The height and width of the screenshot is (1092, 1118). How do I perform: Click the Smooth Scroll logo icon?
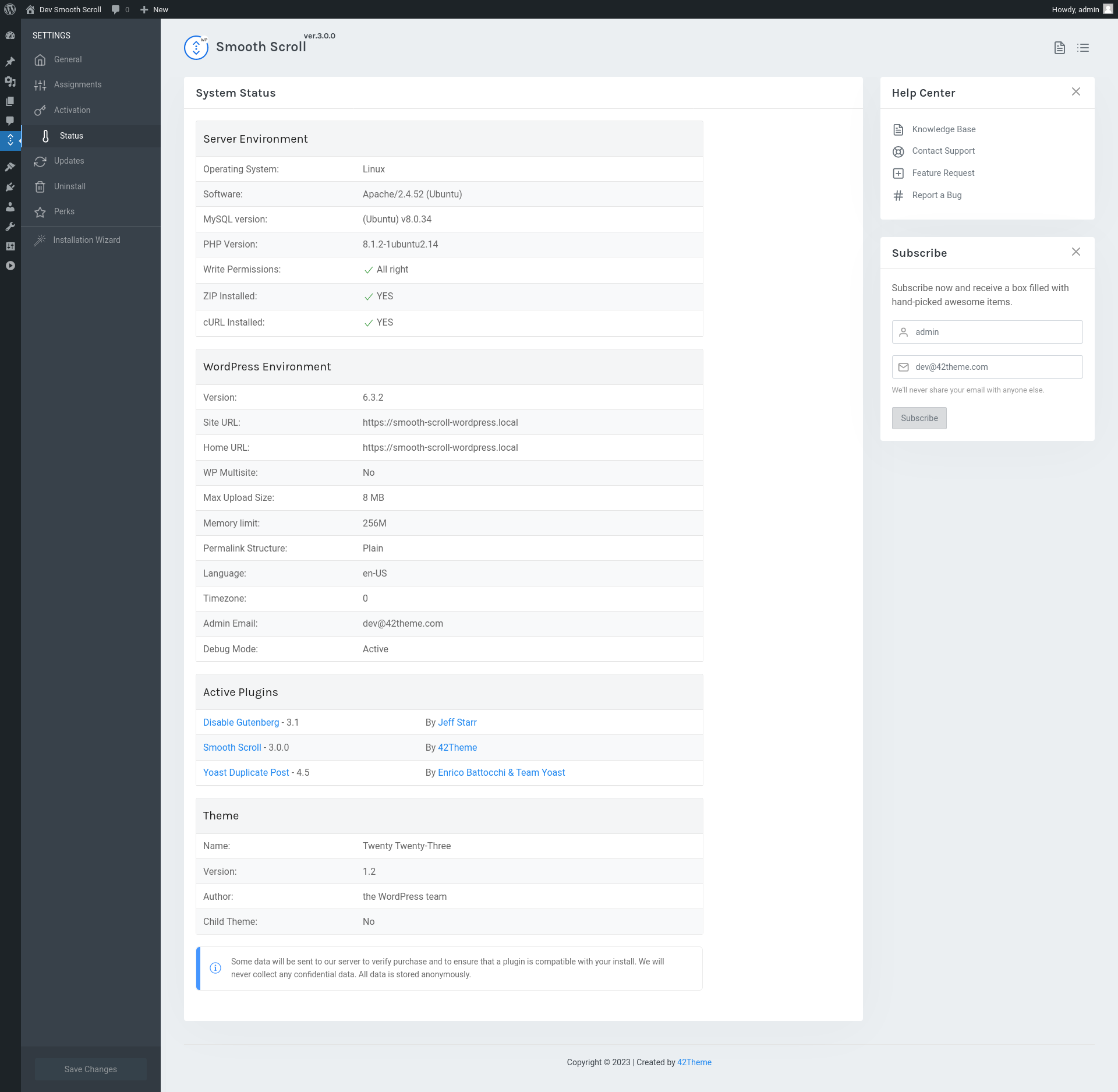[196, 48]
